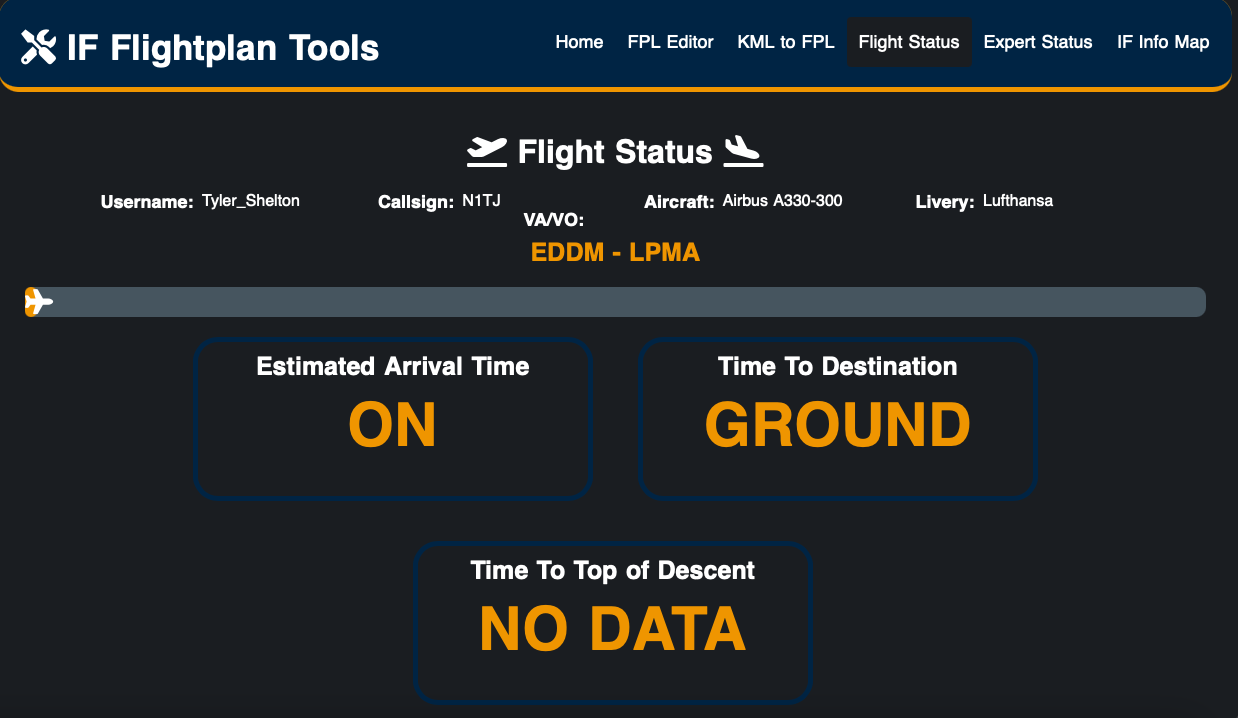
Task: Click the gray flight progress bar
Action: 615,302
